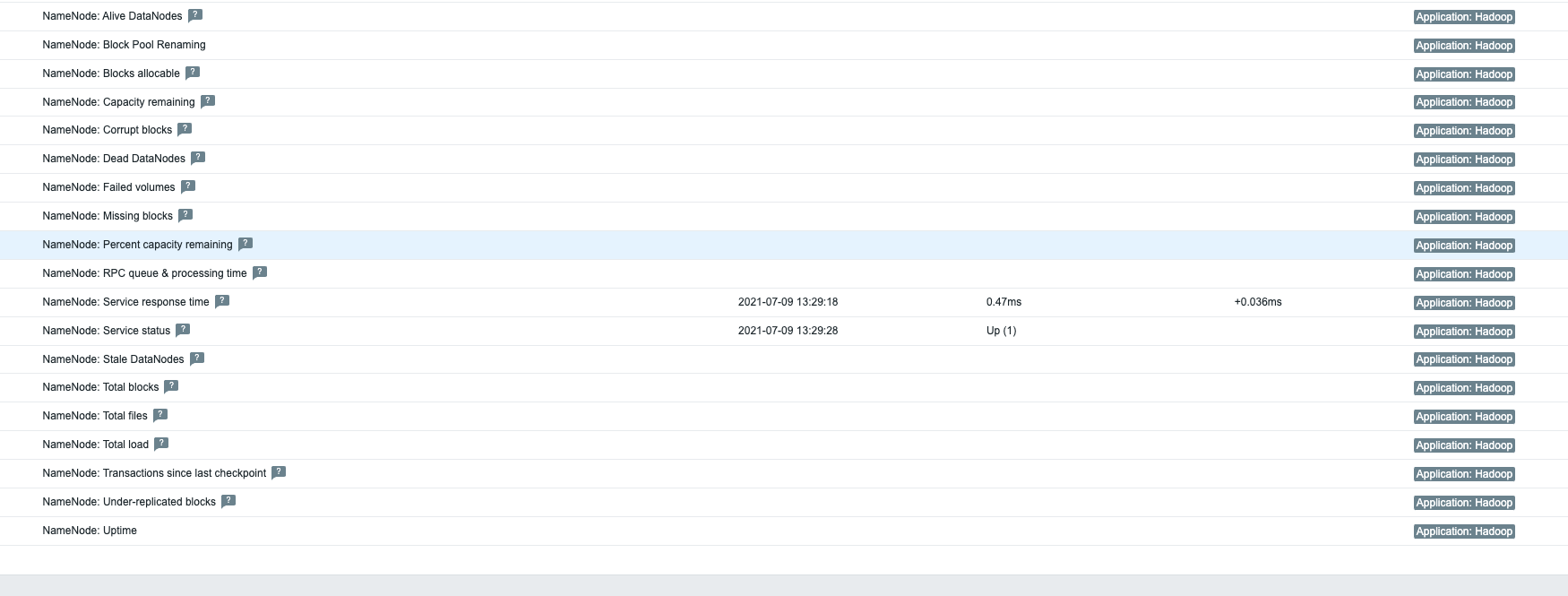The width and height of the screenshot is (1568, 596).
Task: Click Hadoop tag in Total files row
Action: (x=1464, y=417)
